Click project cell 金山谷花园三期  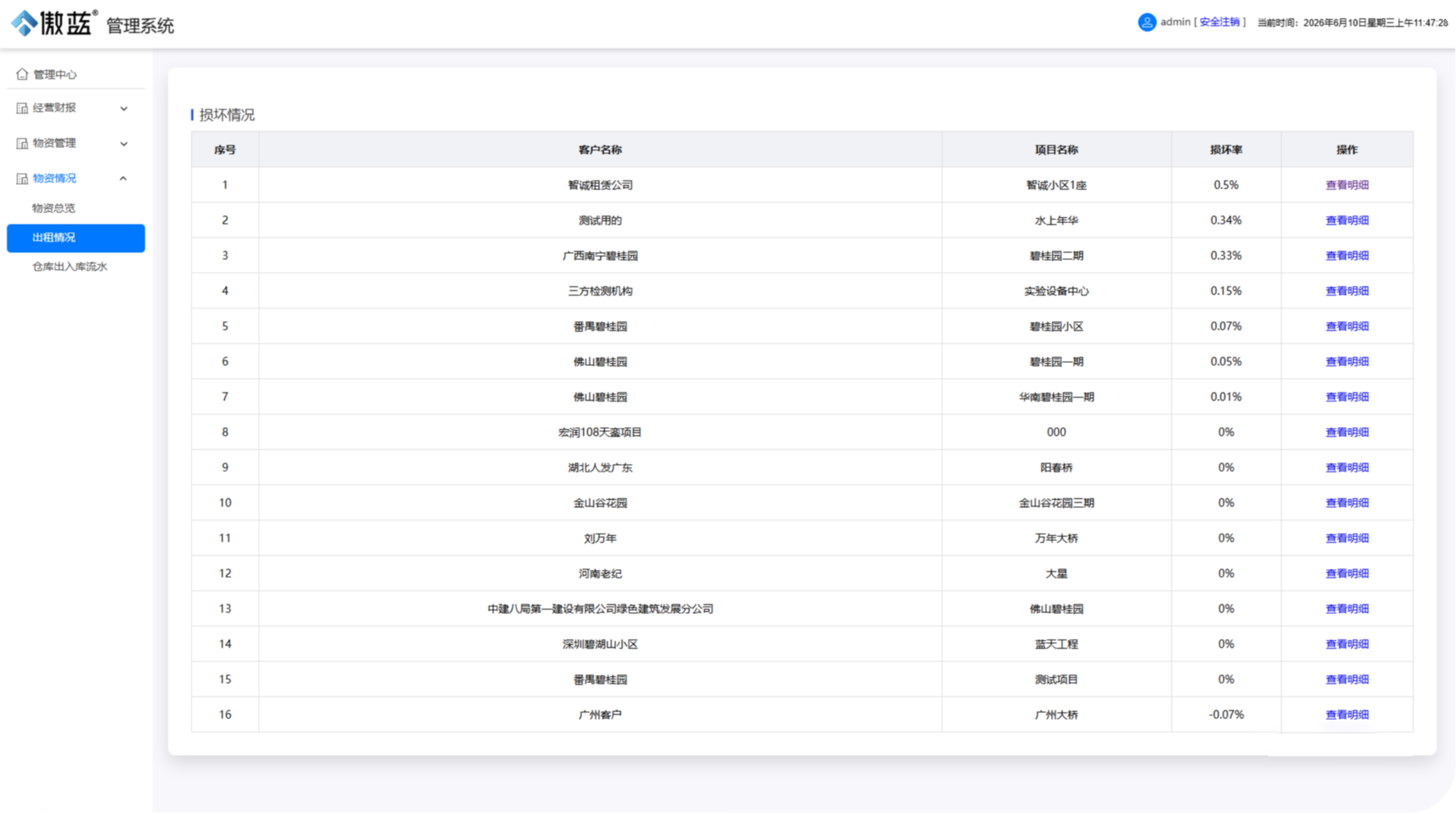[x=1056, y=503]
